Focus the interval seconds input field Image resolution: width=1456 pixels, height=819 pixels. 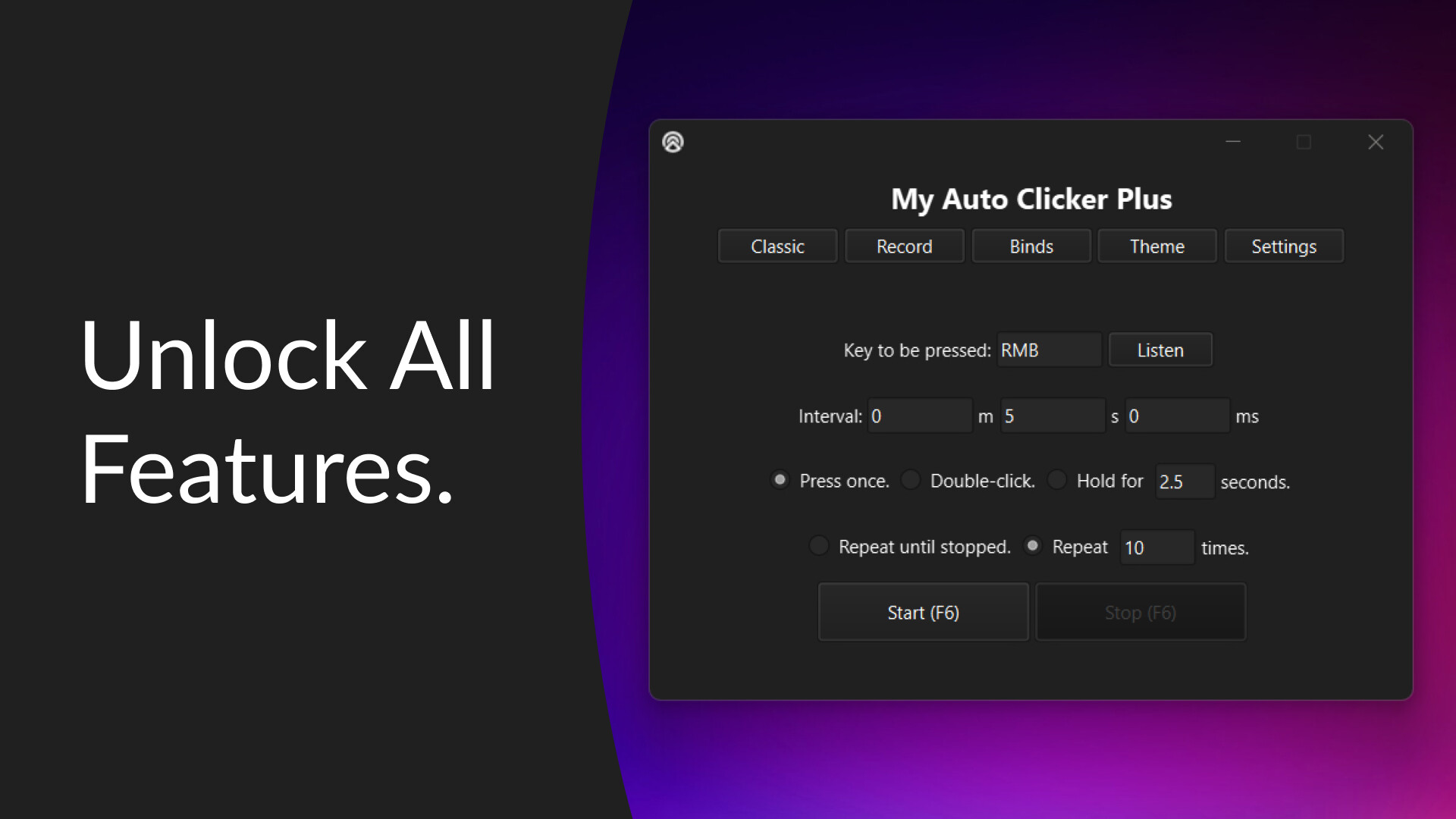[1052, 416]
